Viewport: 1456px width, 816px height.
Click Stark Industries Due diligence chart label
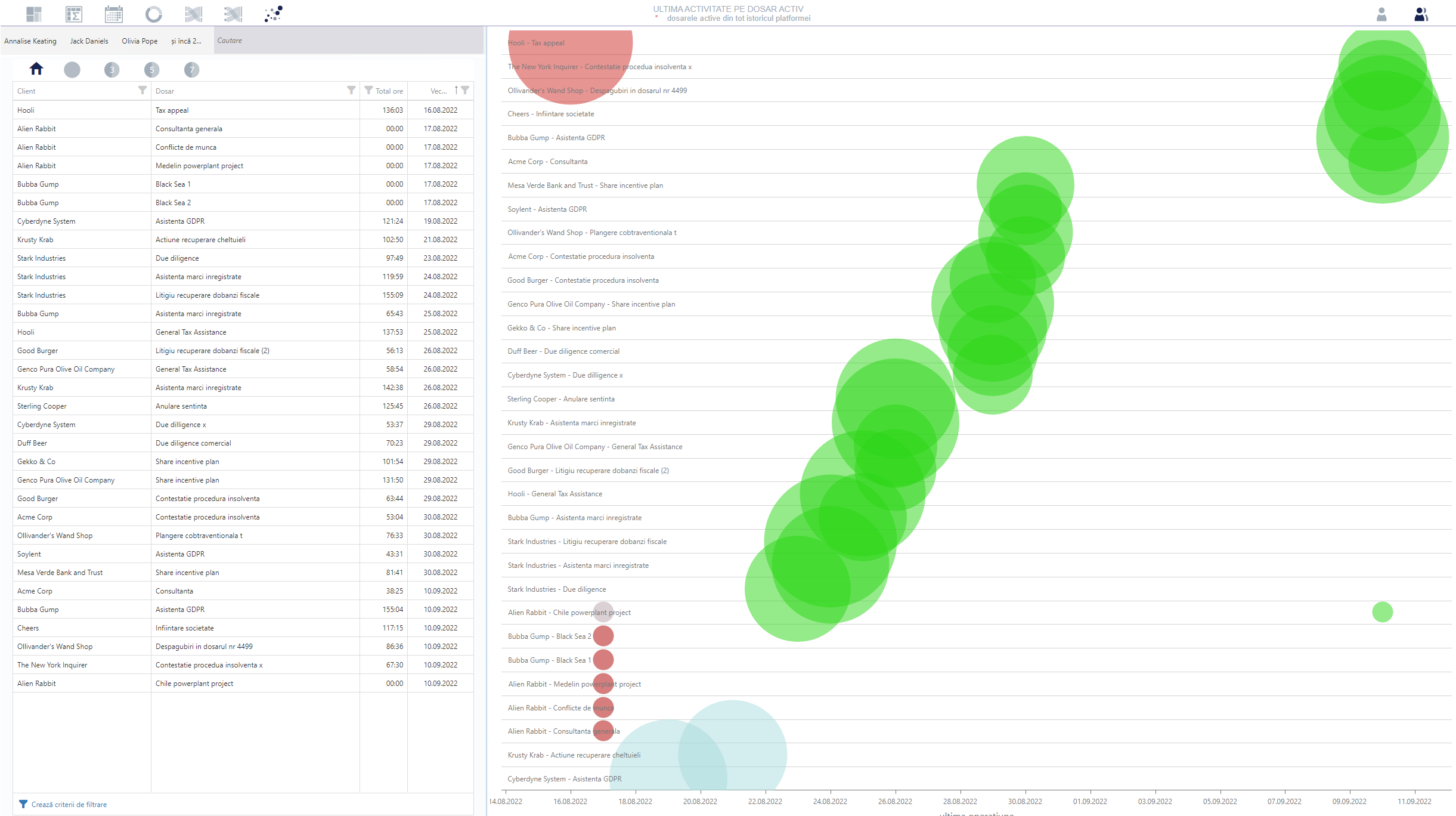click(556, 589)
